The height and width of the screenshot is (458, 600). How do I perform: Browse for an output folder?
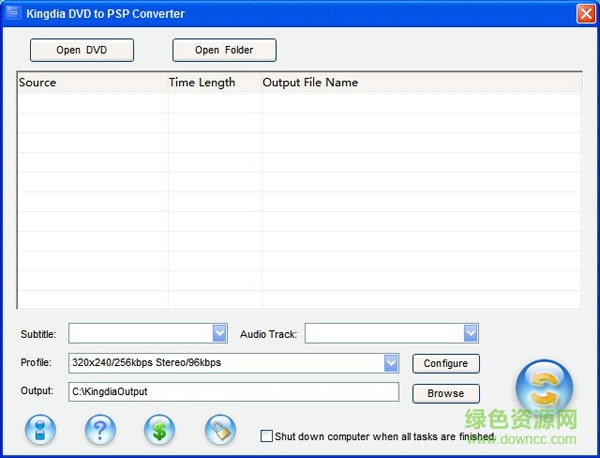446,393
